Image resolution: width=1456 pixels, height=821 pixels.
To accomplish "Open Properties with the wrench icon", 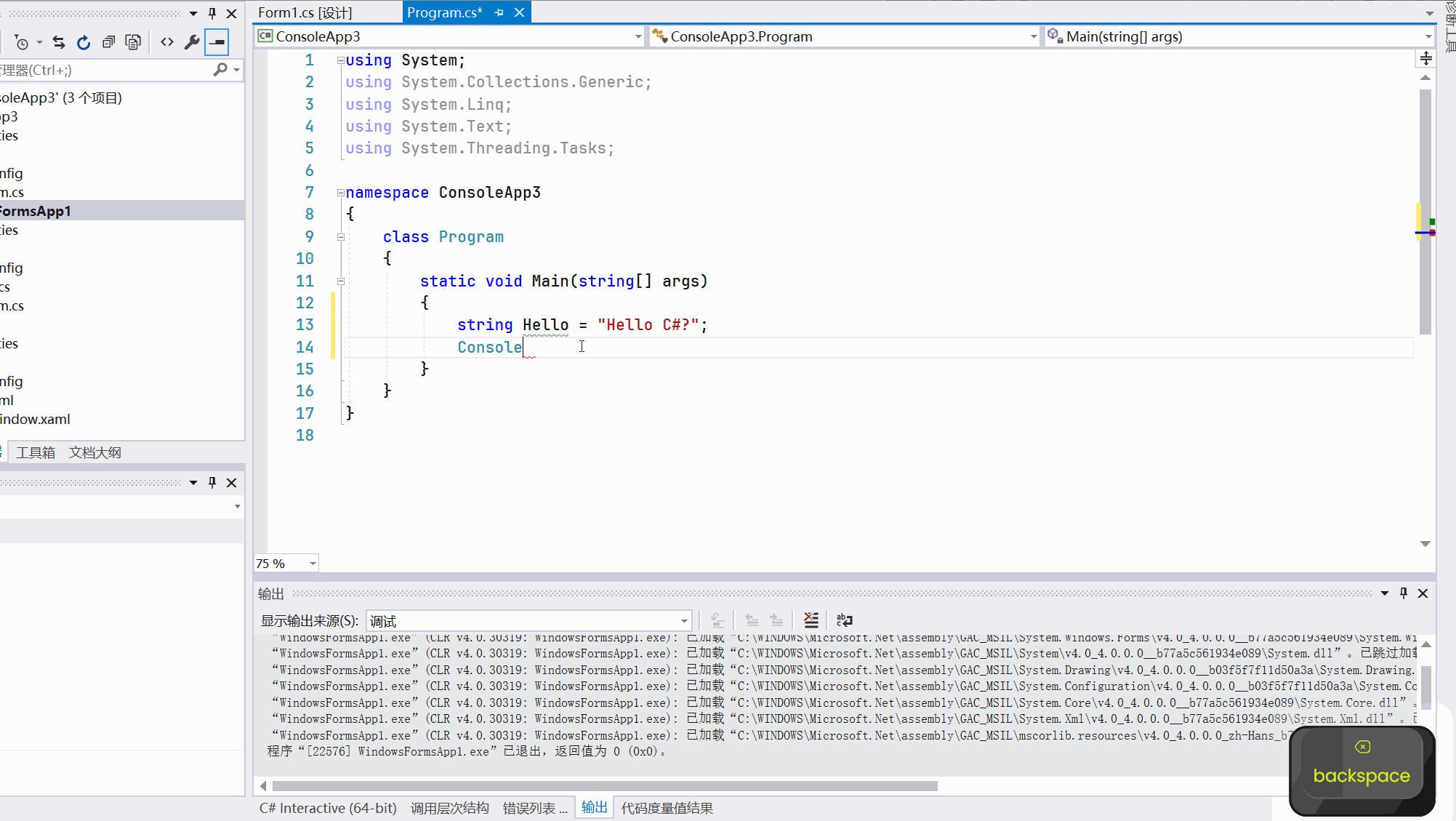I will click(192, 42).
